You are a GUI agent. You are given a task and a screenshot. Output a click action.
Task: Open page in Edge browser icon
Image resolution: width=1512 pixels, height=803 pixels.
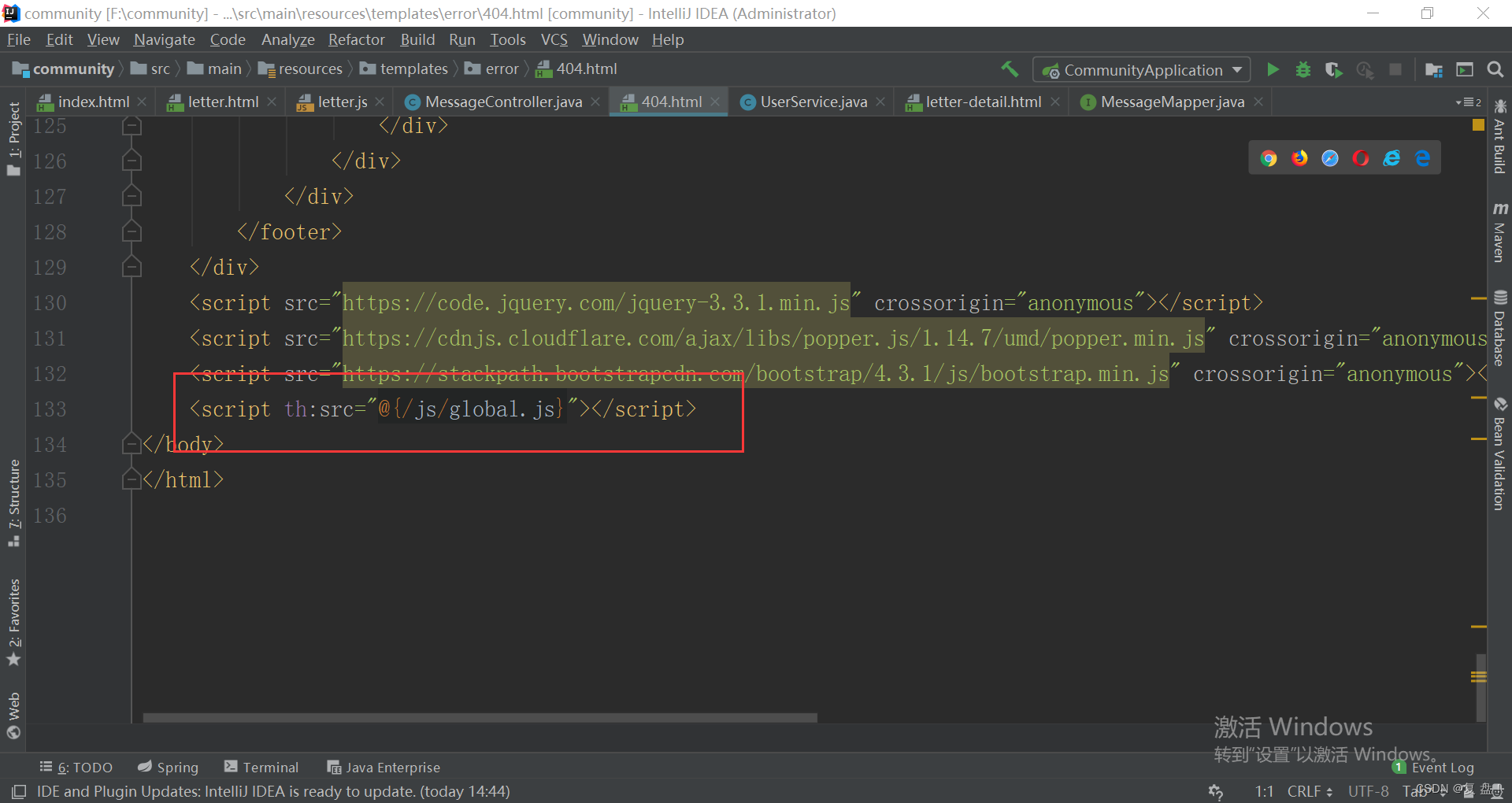[x=1422, y=158]
